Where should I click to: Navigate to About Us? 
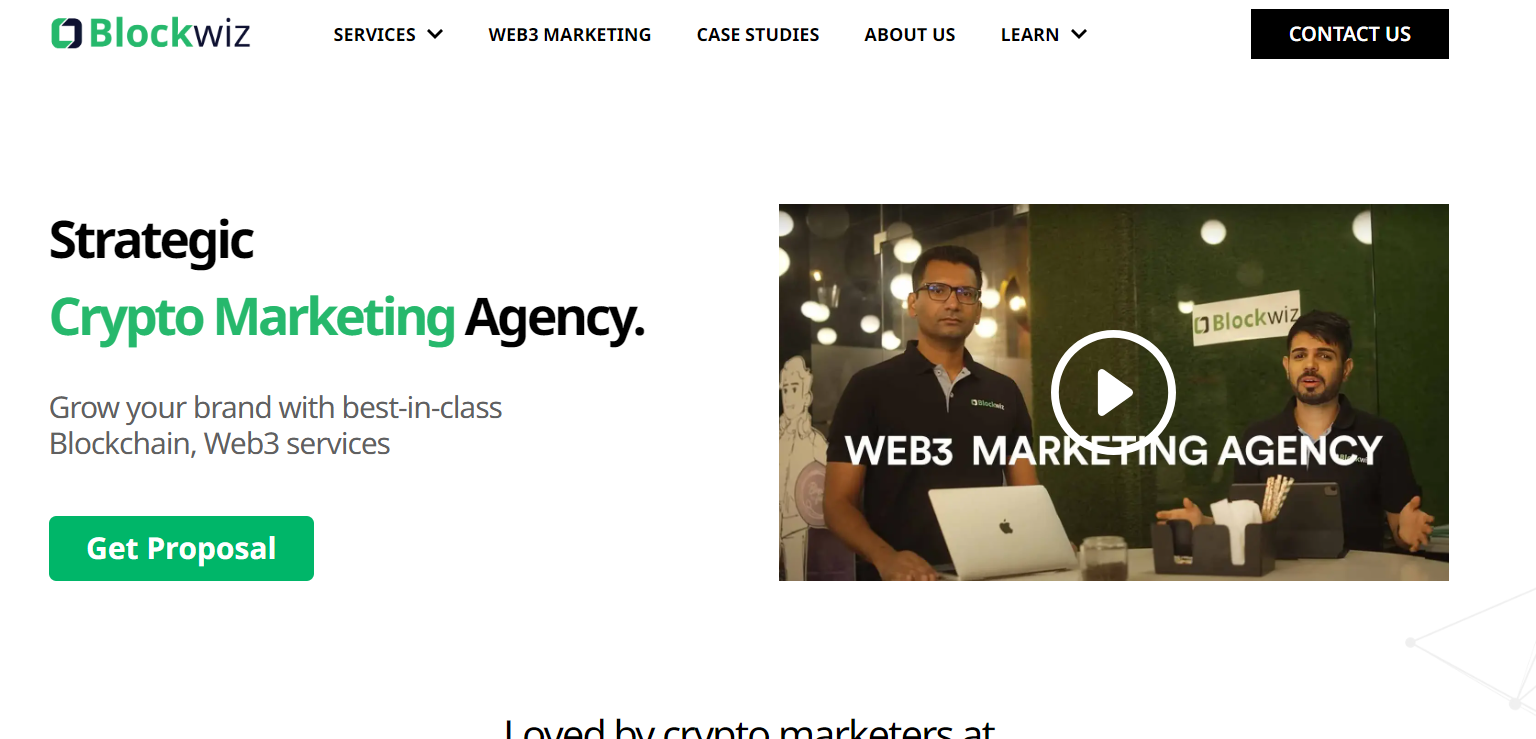[x=910, y=35]
